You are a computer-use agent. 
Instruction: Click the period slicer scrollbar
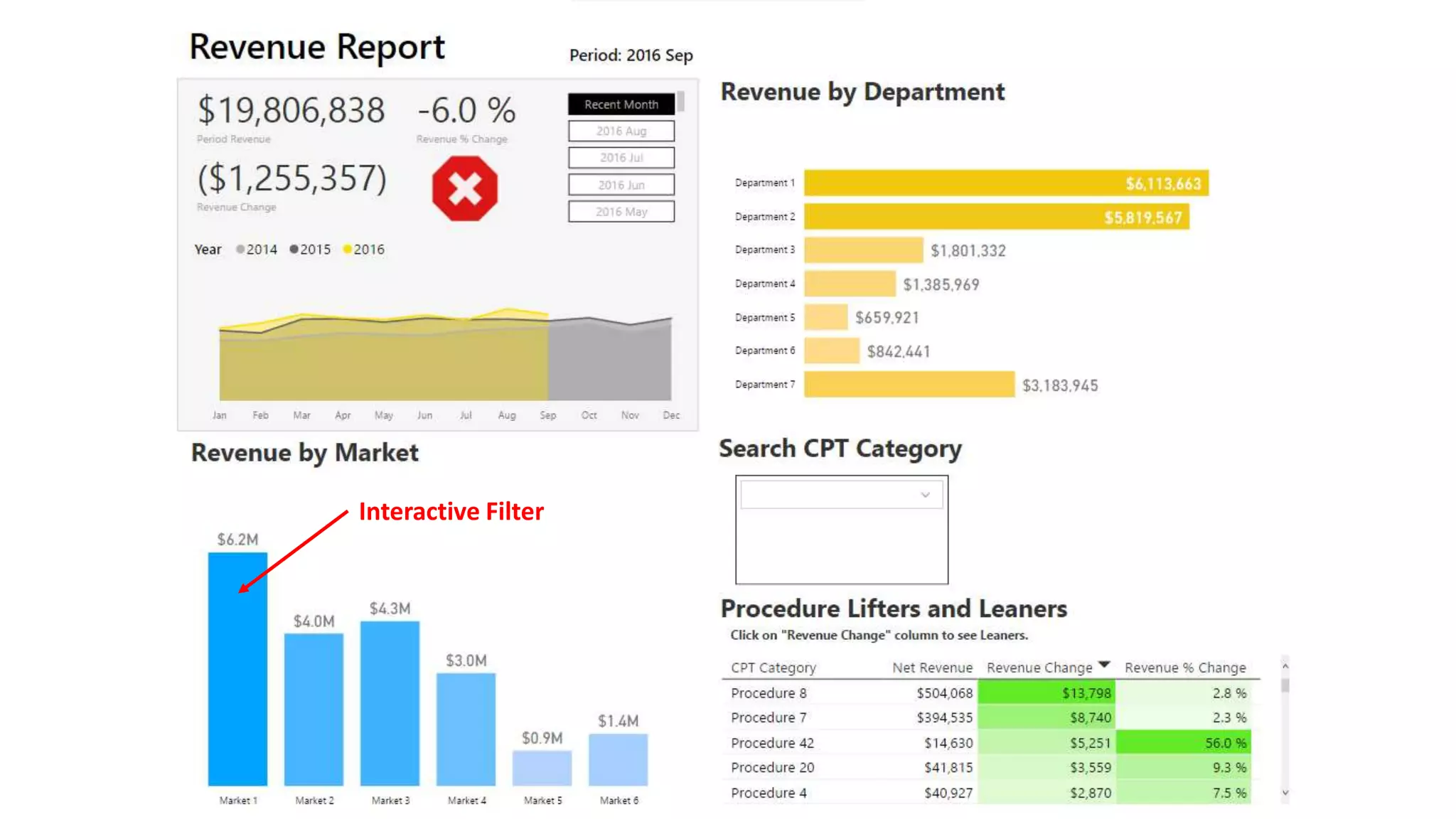click(x=681, y=102)
